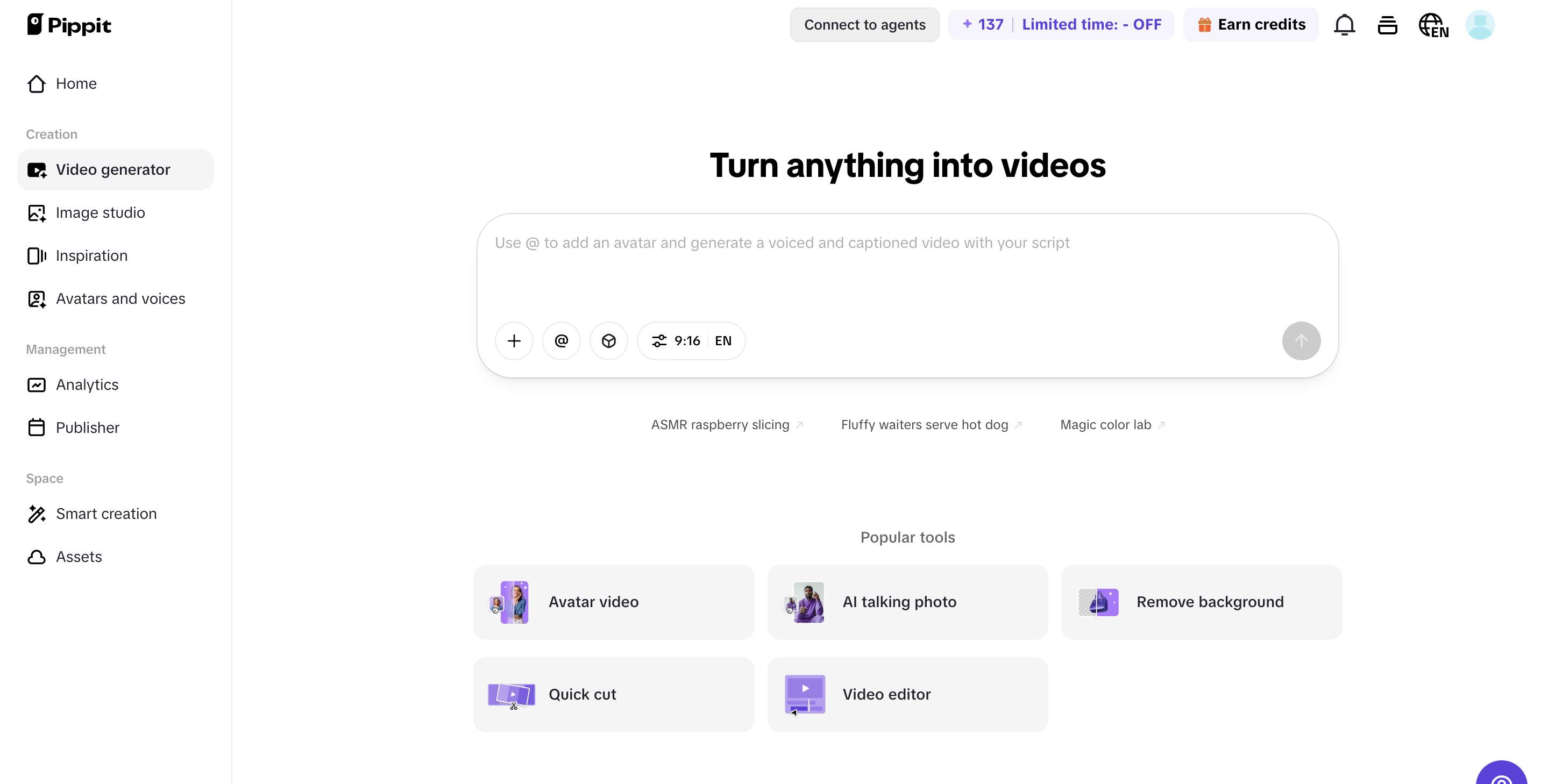Image resolution: width=1548 pixels, height=784 pixels.
Task: Click Limited time offer link
Action: point(1091,25)
